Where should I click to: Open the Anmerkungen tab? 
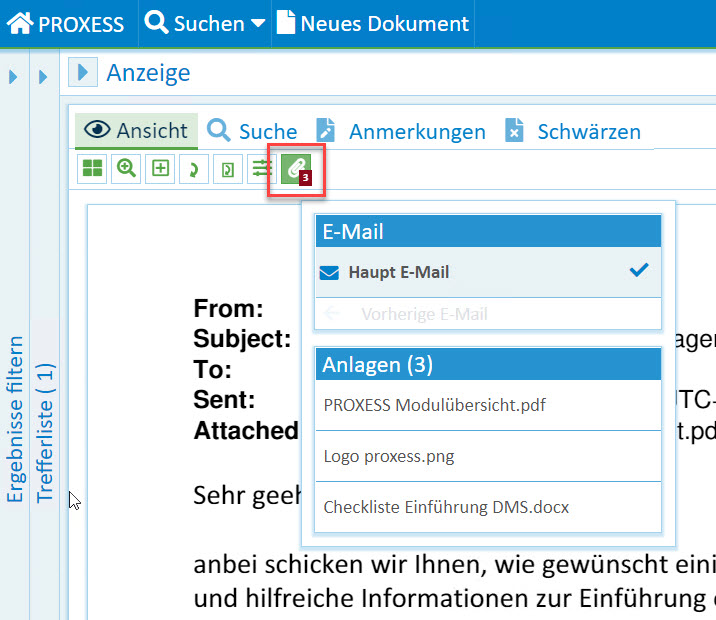400,131
